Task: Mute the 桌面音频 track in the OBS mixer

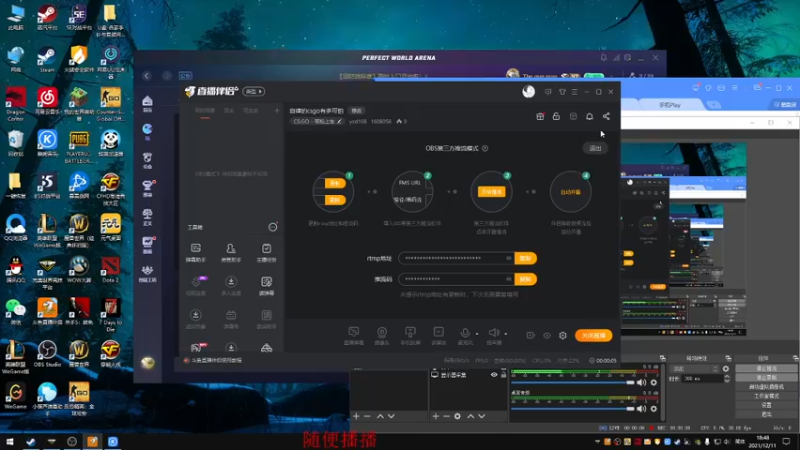Action: 642,409
